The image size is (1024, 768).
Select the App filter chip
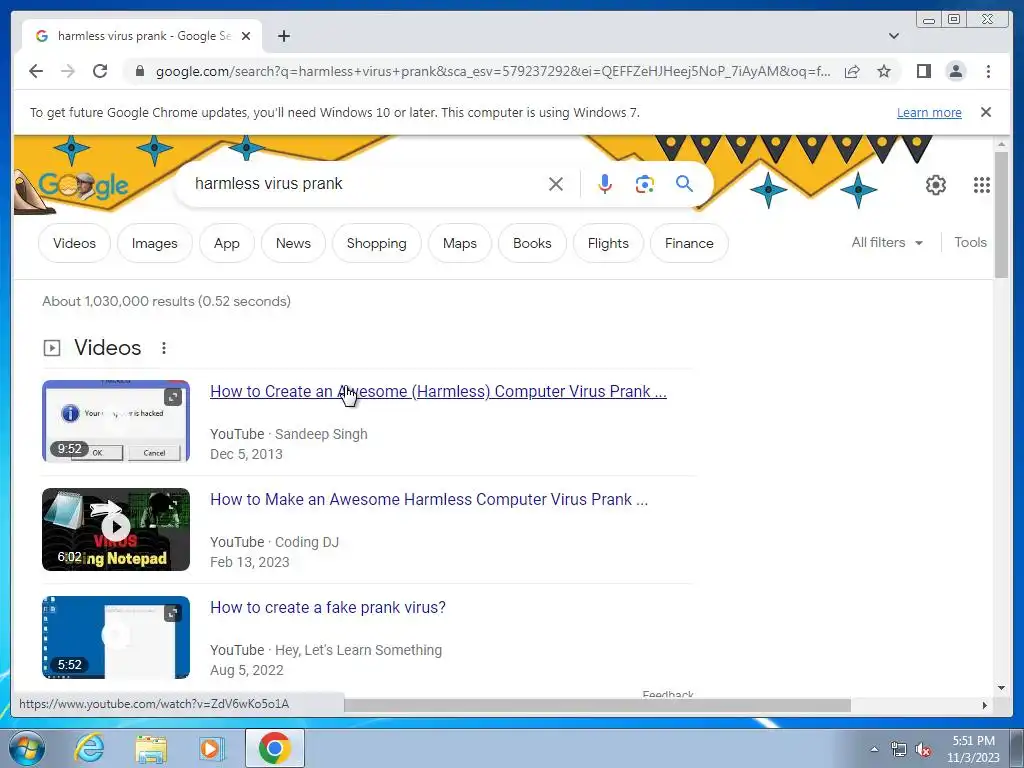pos(227,243)
